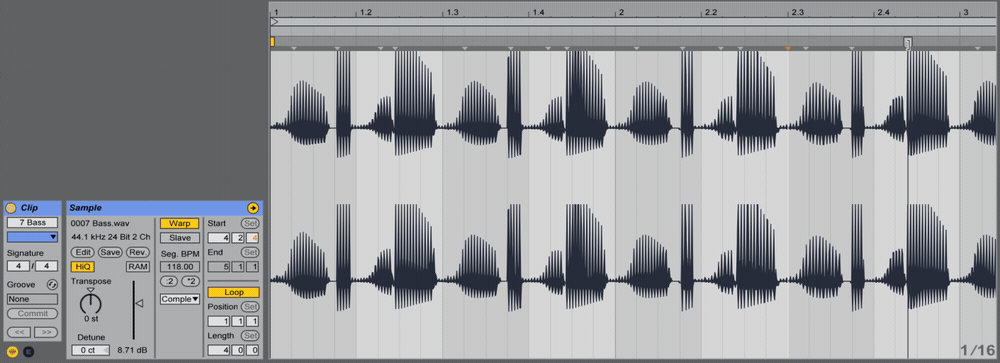1000x363 pixels.
Task: Click the Commit groove button
Action: click(x=32, y=314)
